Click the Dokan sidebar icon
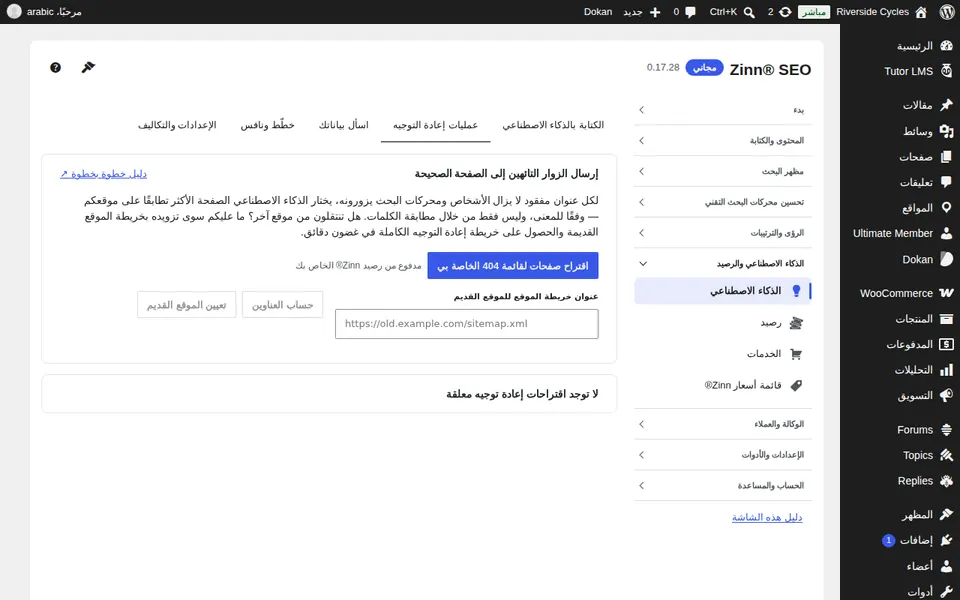The width and height of the screenshot is (960, 600). point(947,259)
